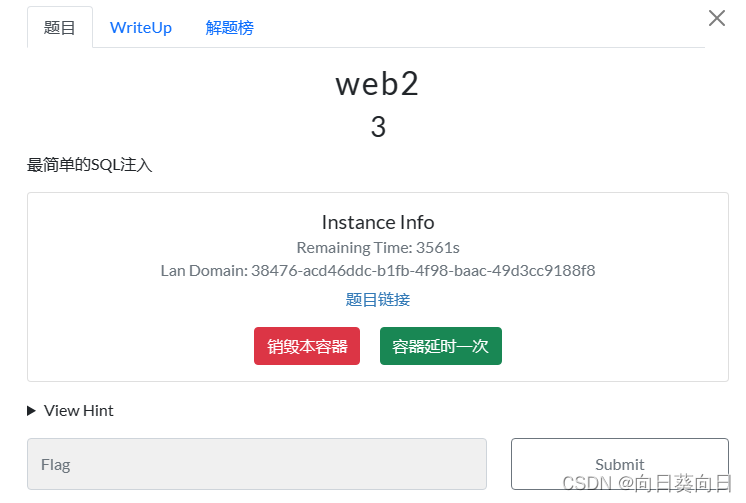746x503 pixels.
Task: Switch to the 题目 tab
Action: (x=59, y=28)
